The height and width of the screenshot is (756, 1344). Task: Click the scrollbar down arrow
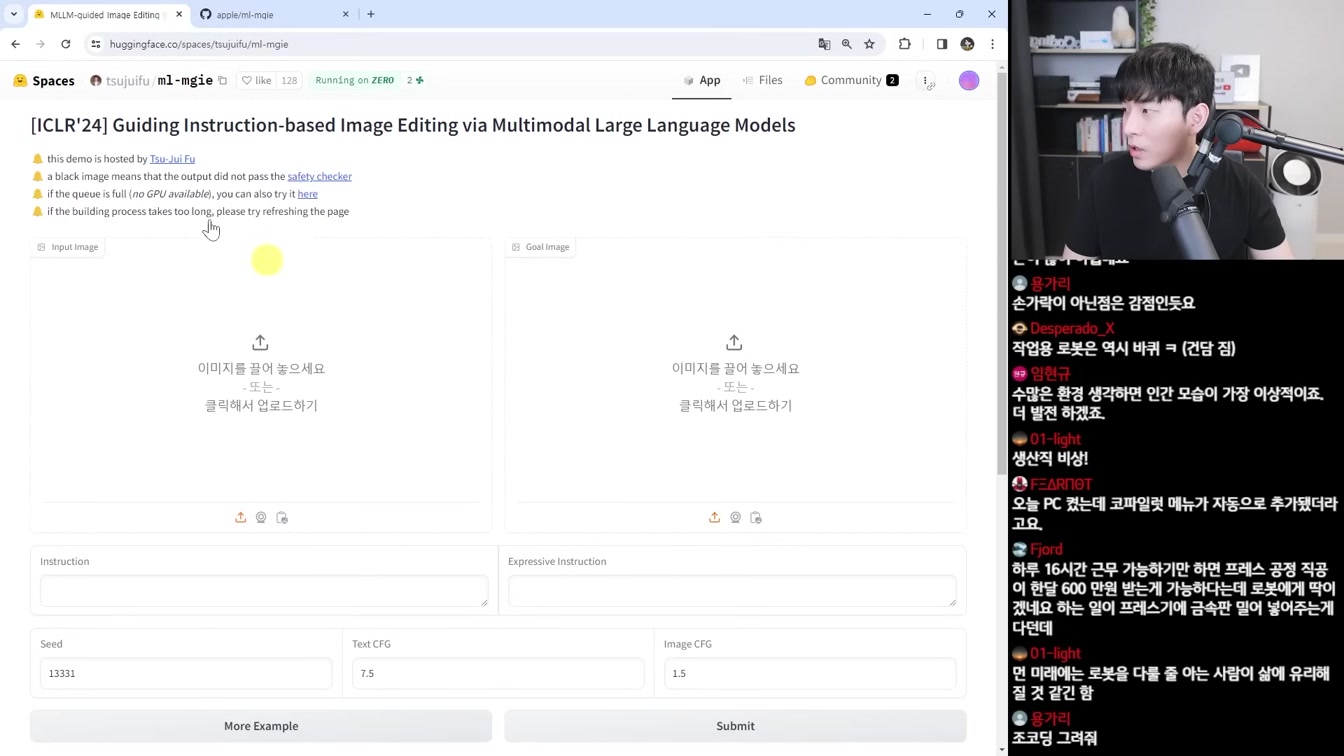(x=1002, y=749)
